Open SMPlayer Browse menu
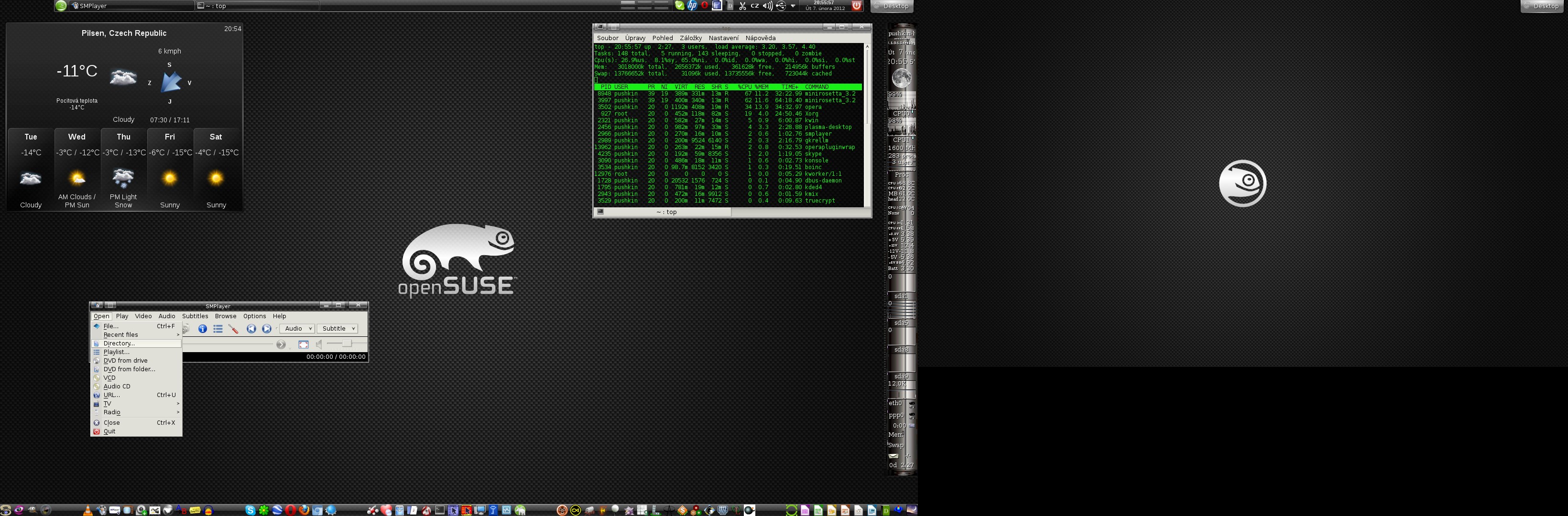 click(225, 316)
